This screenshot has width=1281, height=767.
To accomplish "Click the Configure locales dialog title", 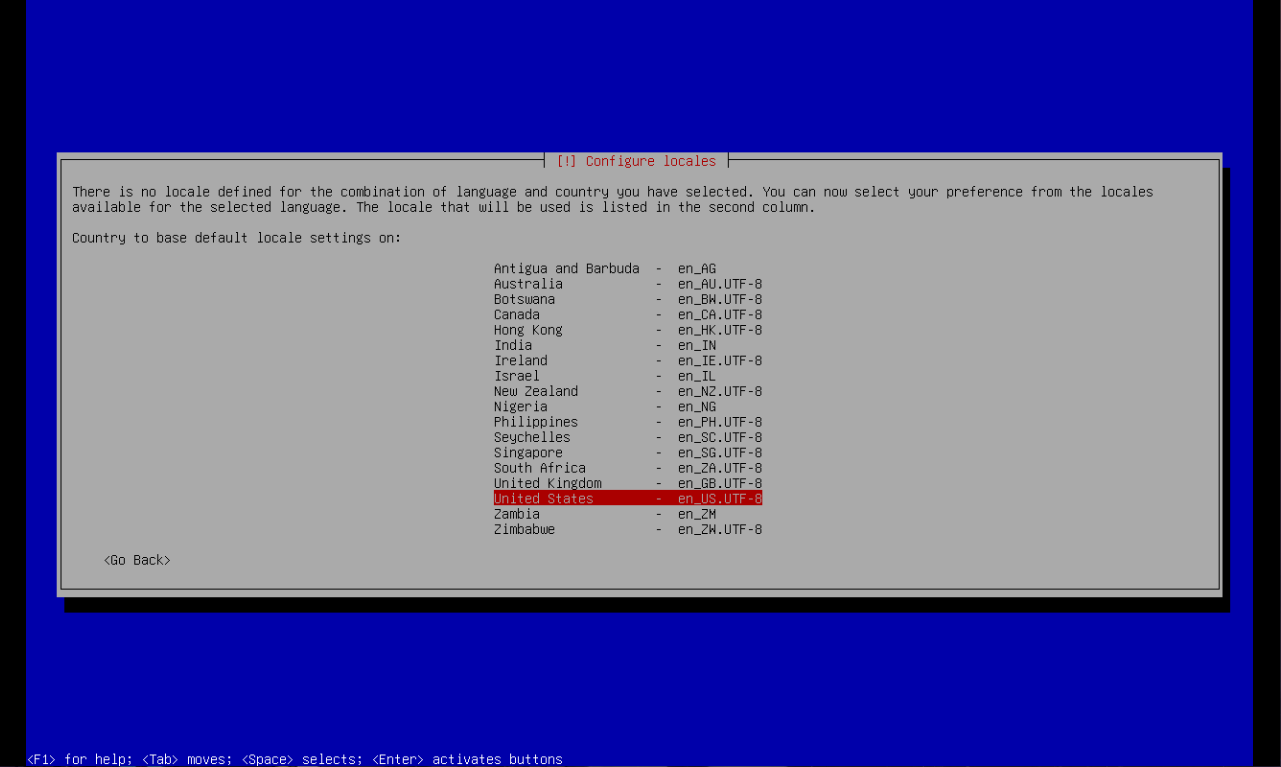I will (637, 161).
